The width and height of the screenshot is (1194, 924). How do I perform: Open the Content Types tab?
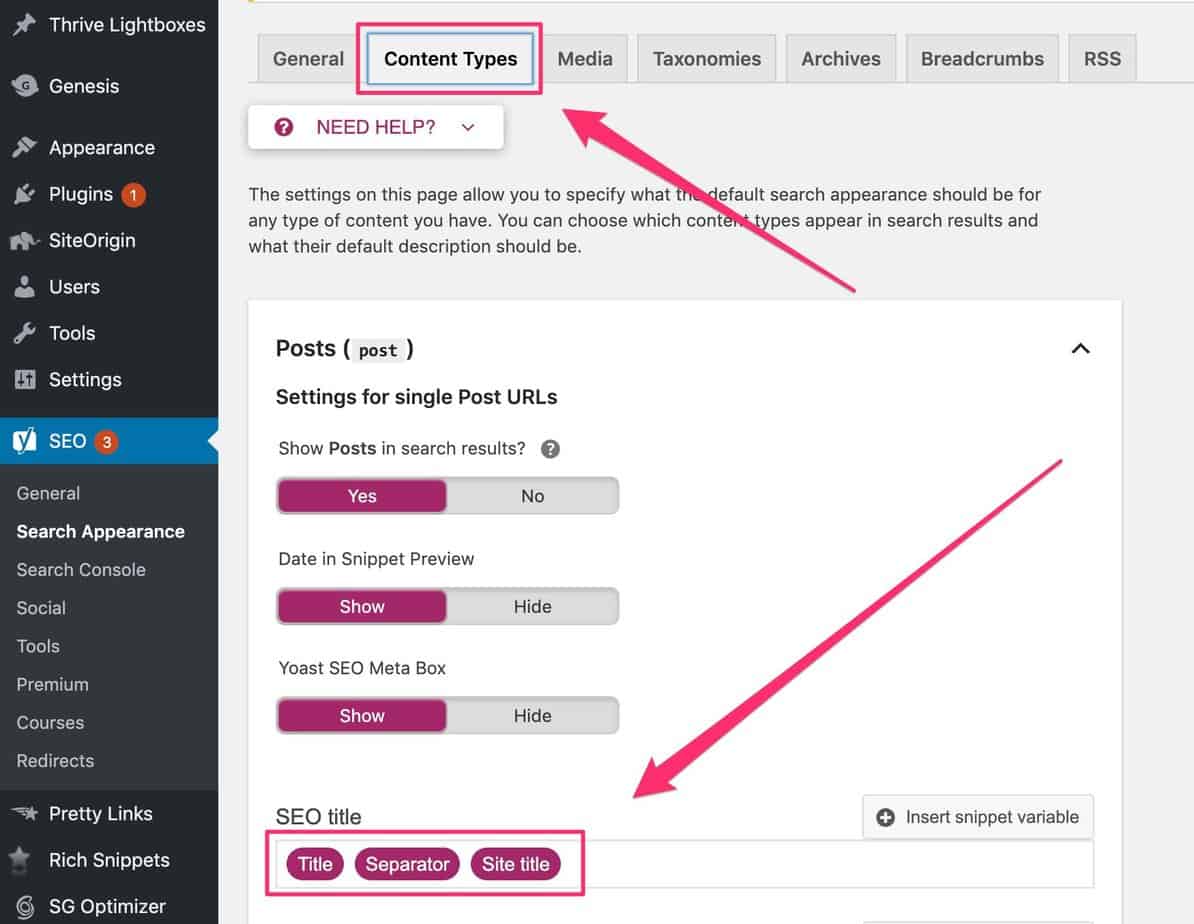(450, 59)
